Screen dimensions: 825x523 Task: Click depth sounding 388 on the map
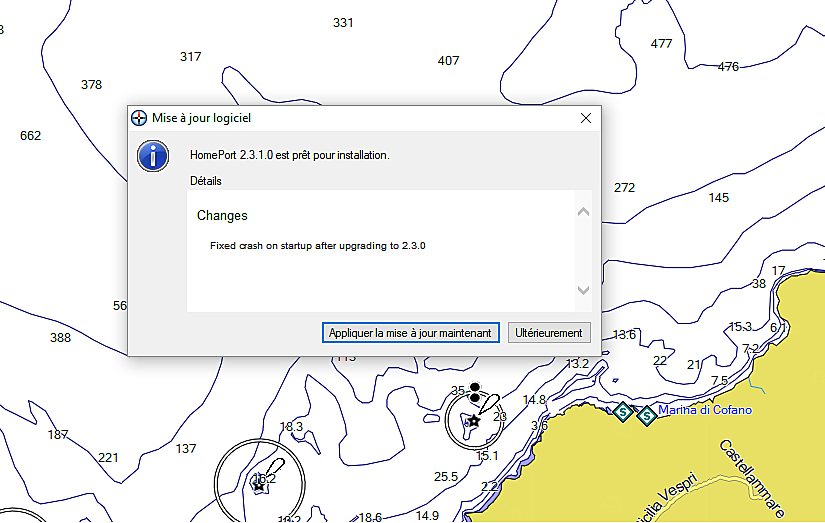(61, 338)
